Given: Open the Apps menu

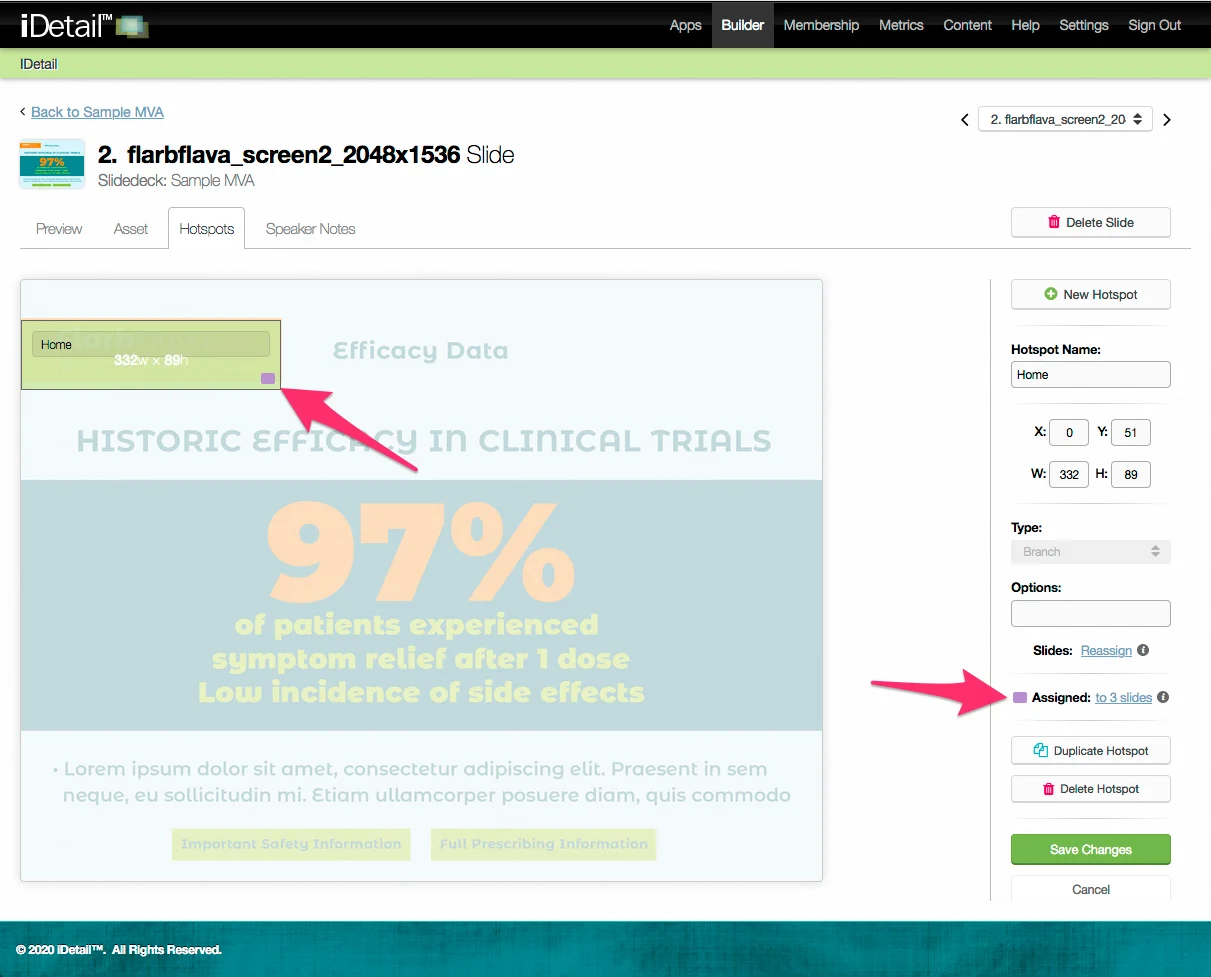Looking at the screenshot, I should click(x=685, y=25).
